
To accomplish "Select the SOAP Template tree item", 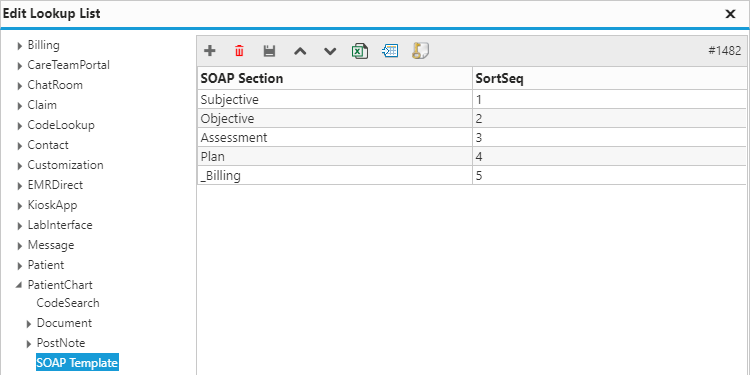I will pyautogui.click(x=77, y=363).
